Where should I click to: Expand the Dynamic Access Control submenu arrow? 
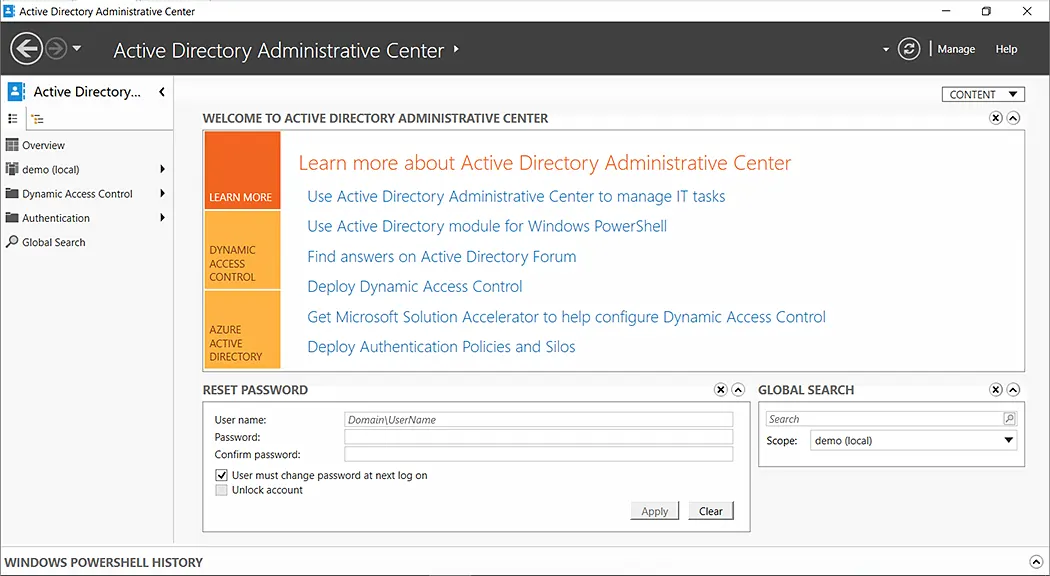click(162, 194)
